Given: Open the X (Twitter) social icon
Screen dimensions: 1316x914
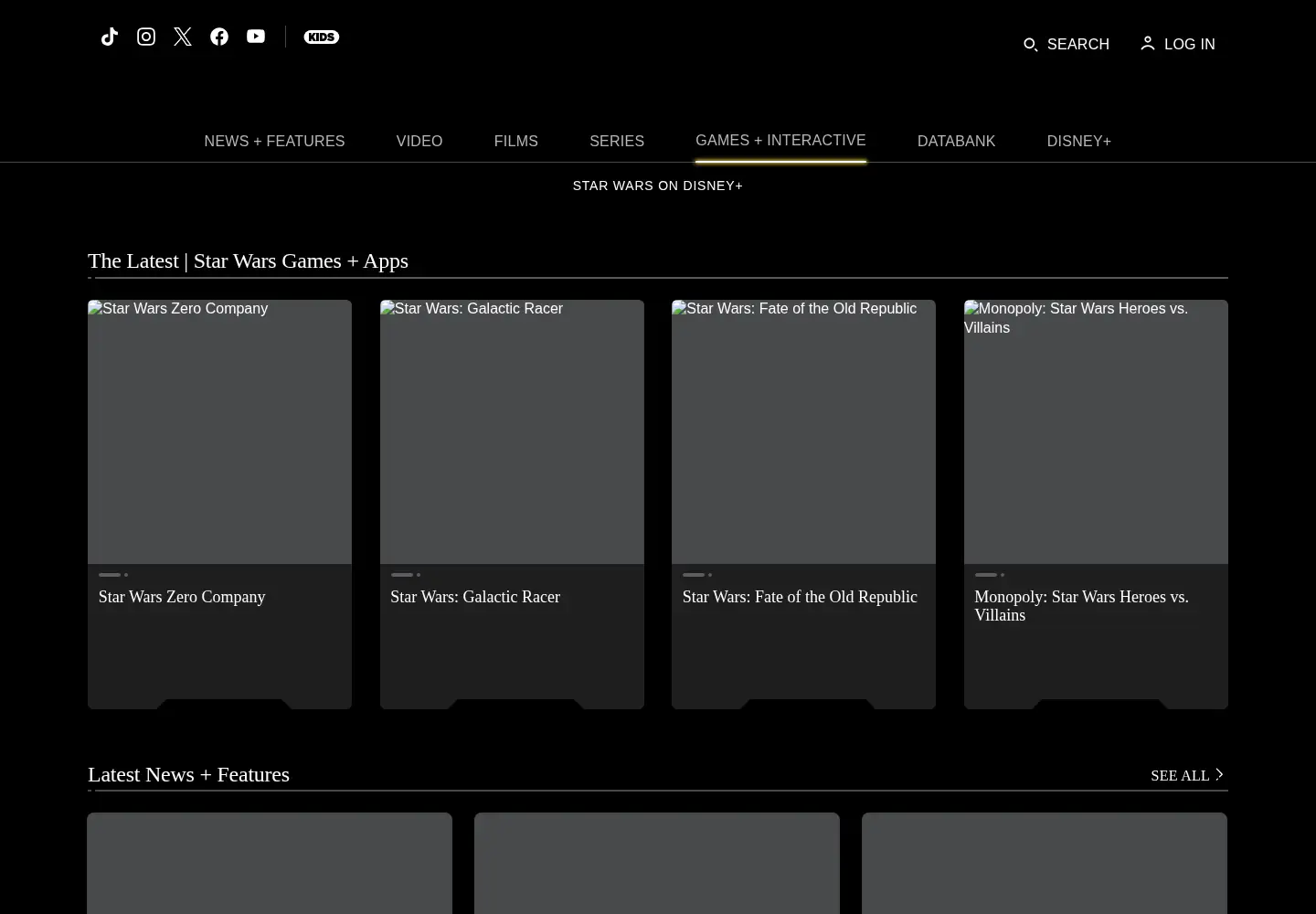Looking at the screenshot, I should [183, 37].
